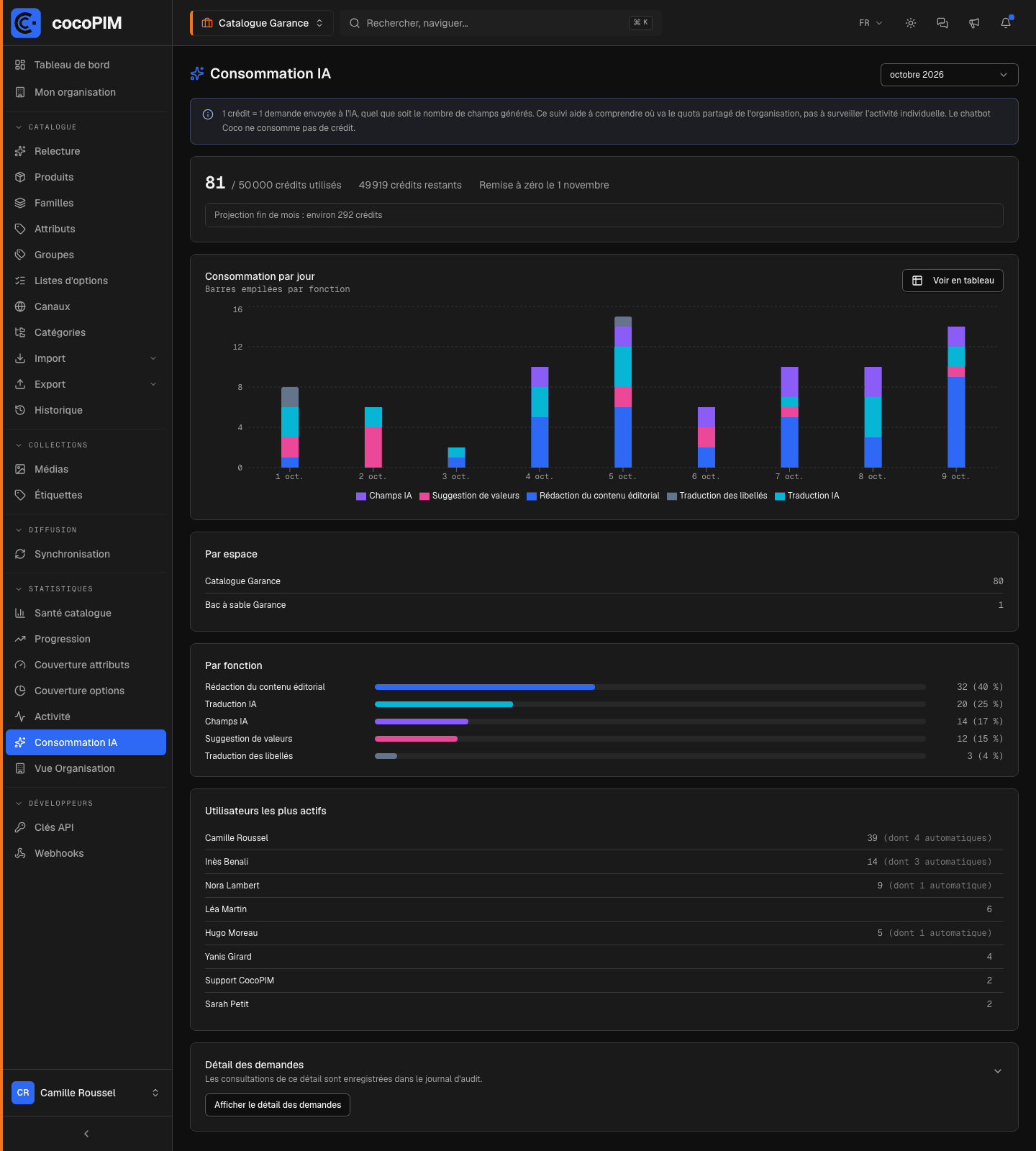Click the info icon in the credit banner
The image size is (1036, 1151).
coord(208,114)
